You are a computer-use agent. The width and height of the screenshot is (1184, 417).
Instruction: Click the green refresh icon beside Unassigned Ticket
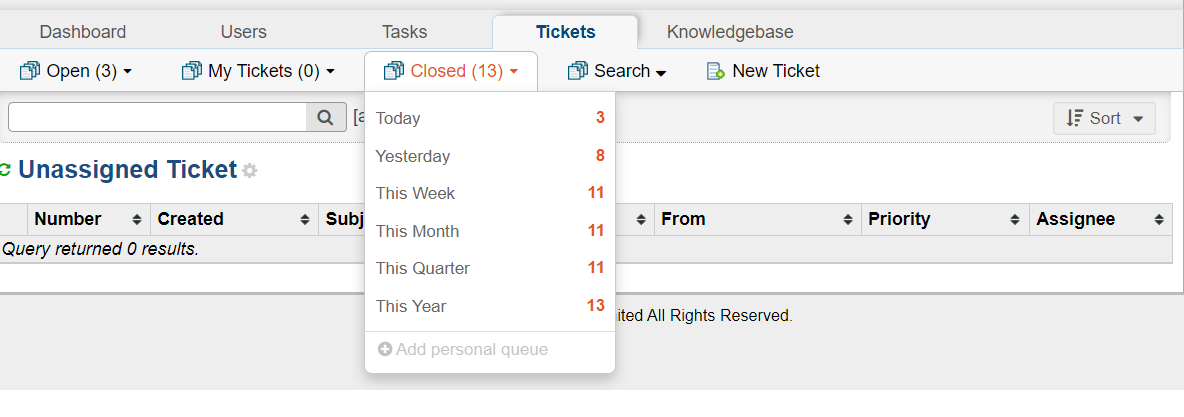(5, 170)
